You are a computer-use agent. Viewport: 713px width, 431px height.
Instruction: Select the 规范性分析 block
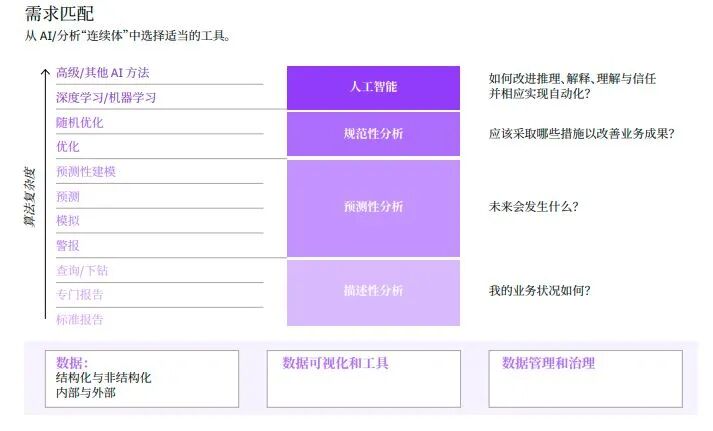(x=372, y=134)
